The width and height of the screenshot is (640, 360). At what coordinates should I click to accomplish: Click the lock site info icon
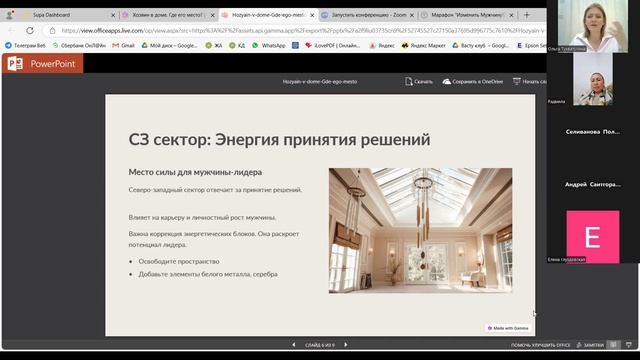[x=52, y=31]
